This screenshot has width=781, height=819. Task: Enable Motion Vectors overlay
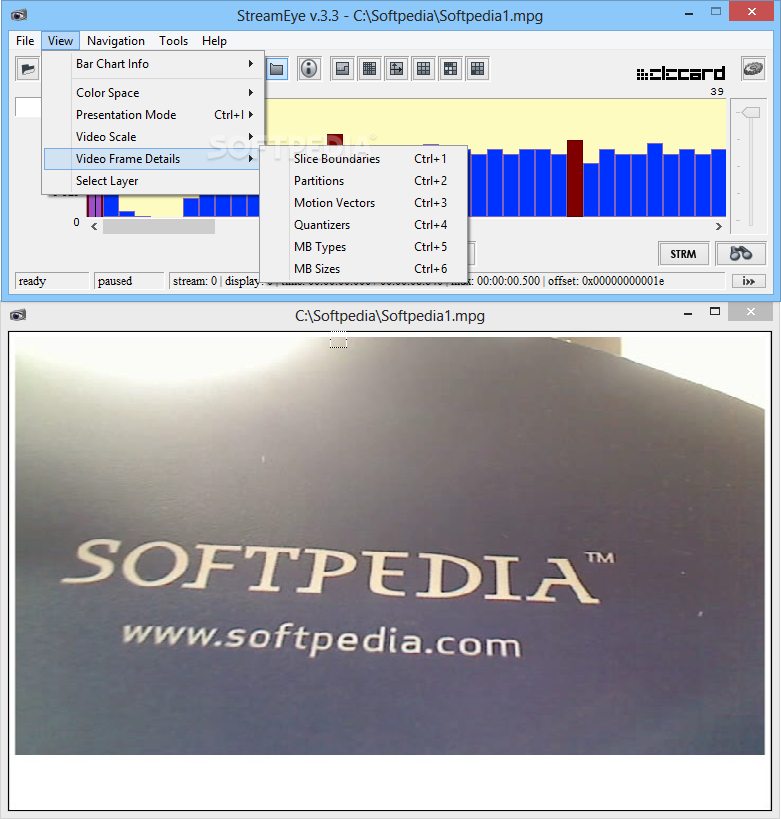(x=364, y=203)
